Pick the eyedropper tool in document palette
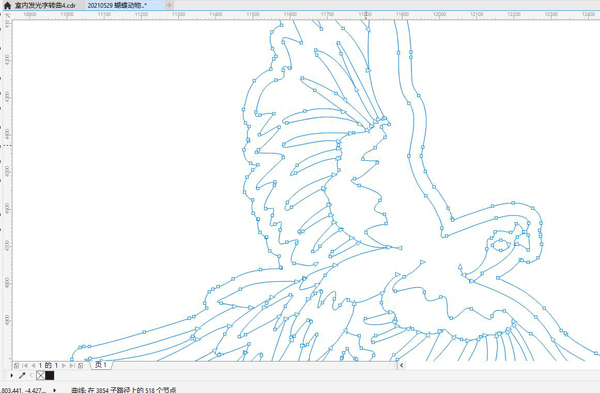Viewport: 600px width, 393px height. coord(22,376)
